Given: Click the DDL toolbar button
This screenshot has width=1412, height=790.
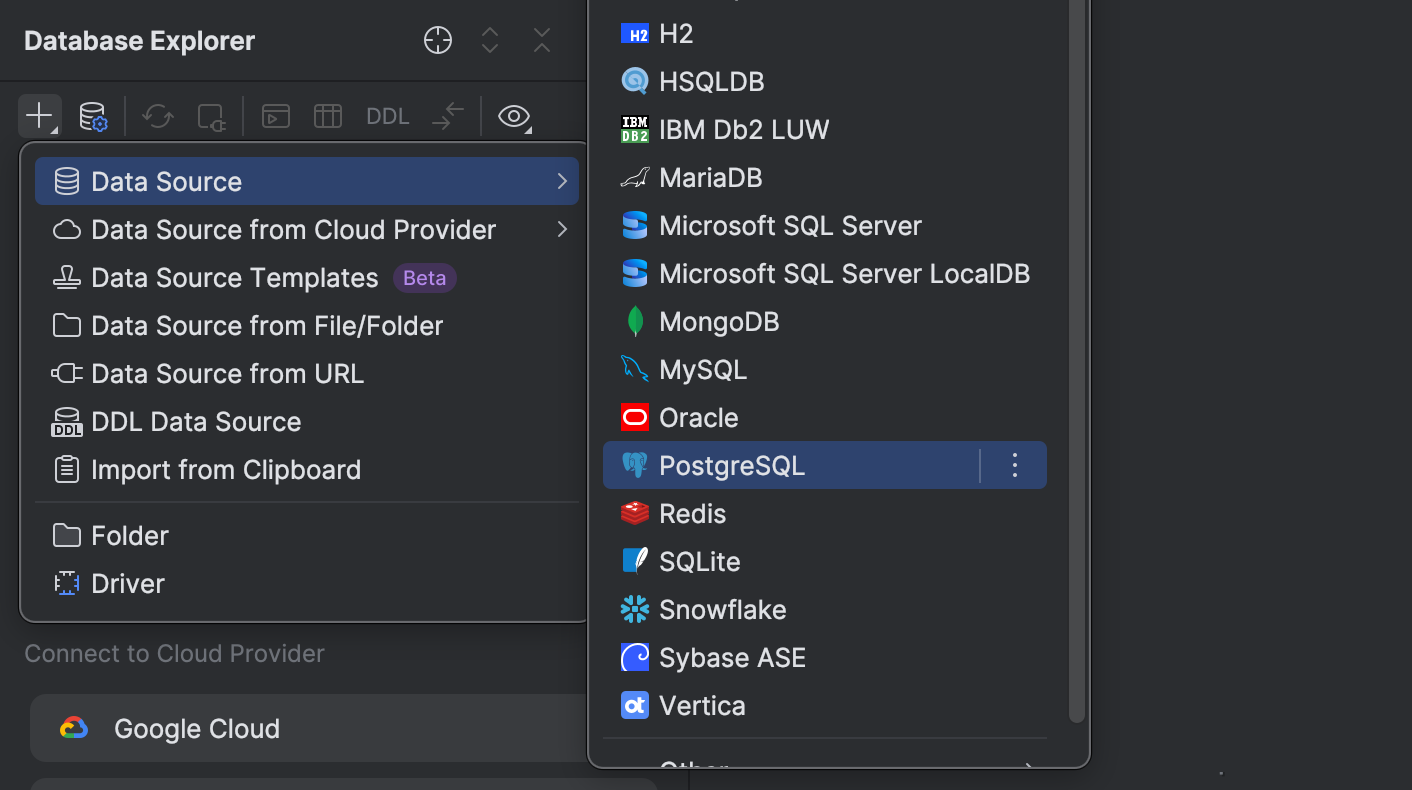Looking at the screenshot, I should [388, 116].
